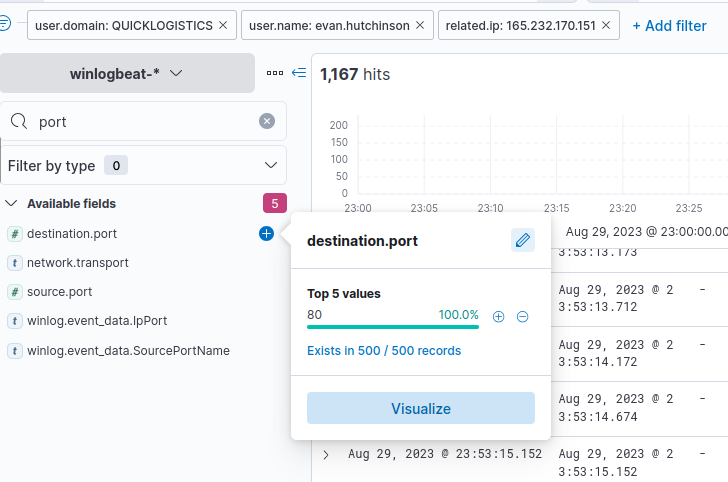728x482 pixels.
Task: Collapse the field sidebar with arrow icon
Action: tap(299, 73)
